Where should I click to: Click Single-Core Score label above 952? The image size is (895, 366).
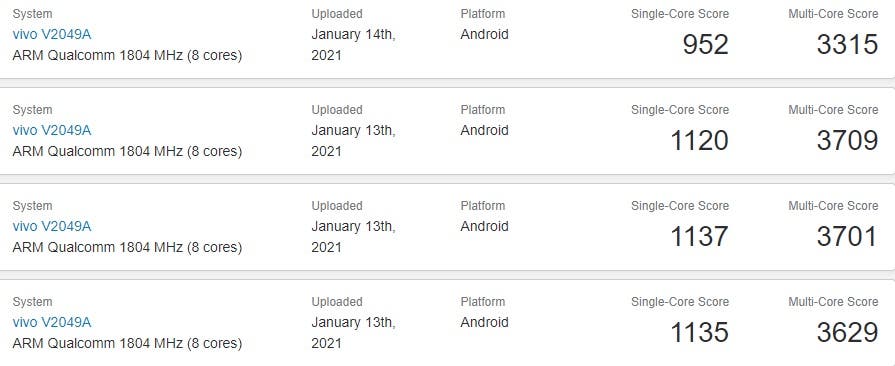pos(680,14)
